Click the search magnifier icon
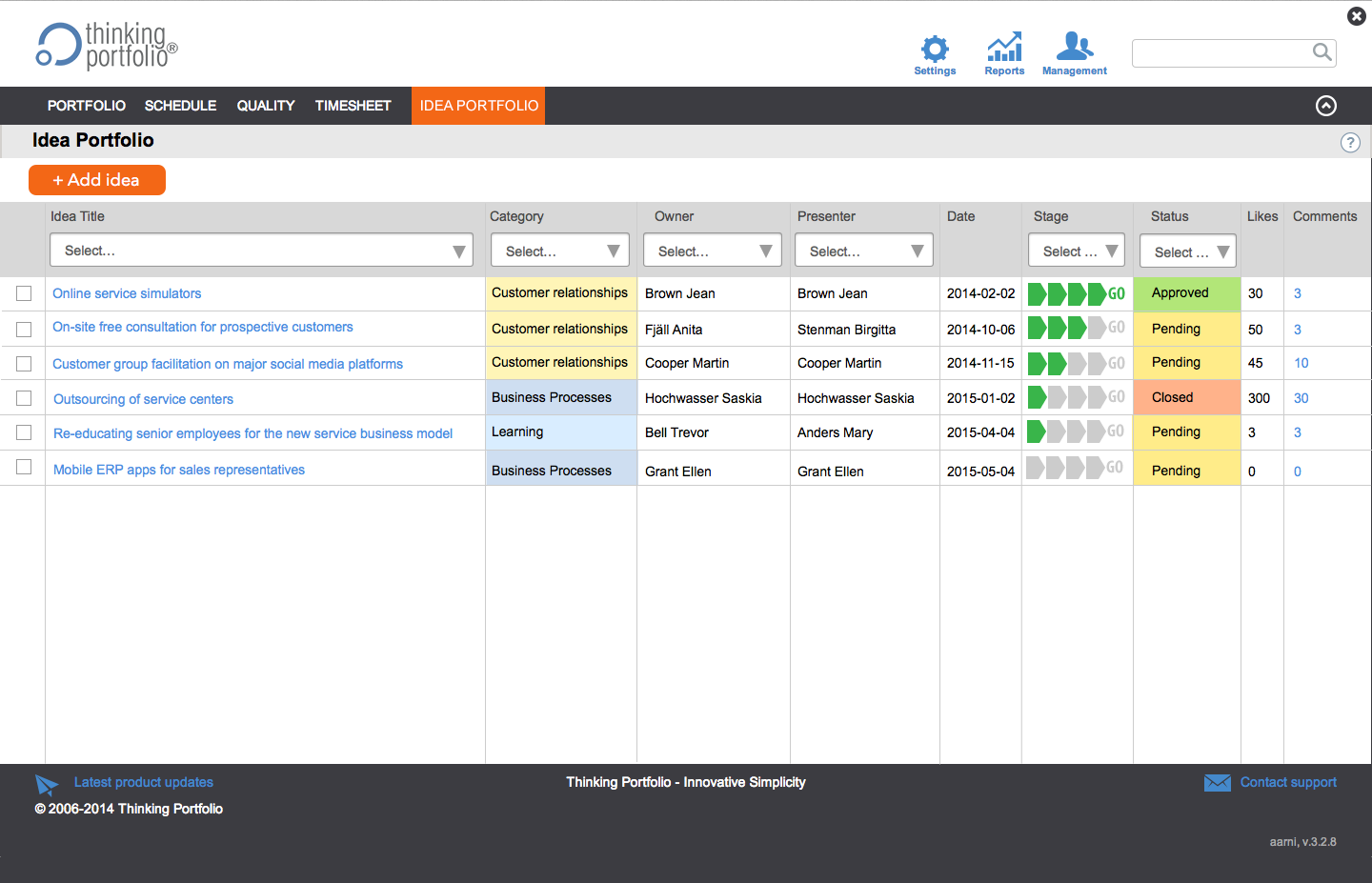Viewport: 1372px width, 883px height. tap(1322, 52)
